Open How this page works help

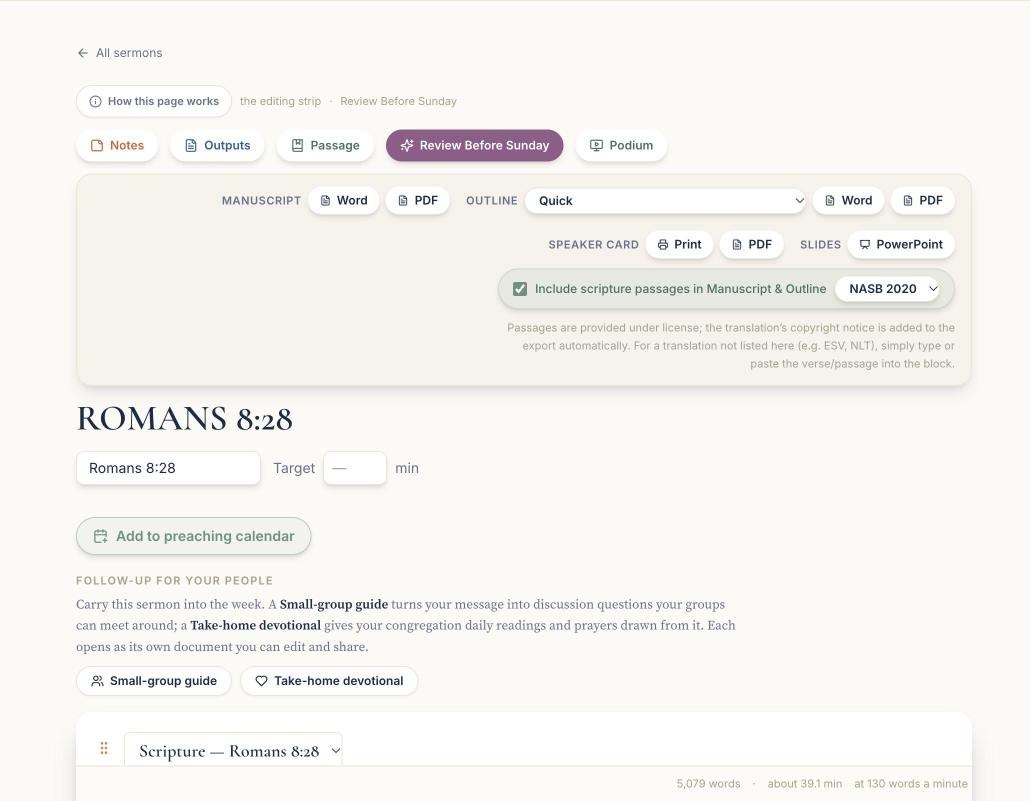154,101
